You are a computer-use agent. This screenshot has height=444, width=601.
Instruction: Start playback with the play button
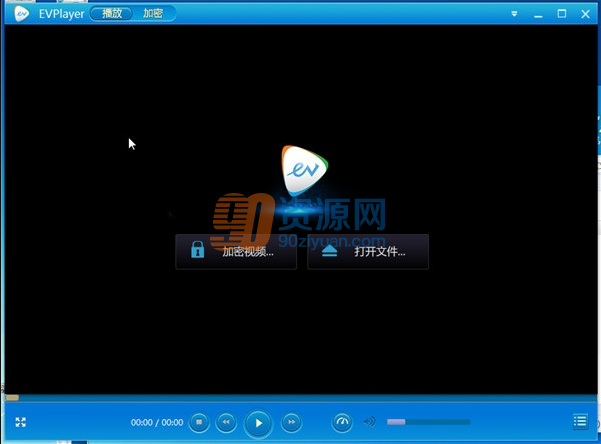258,423
